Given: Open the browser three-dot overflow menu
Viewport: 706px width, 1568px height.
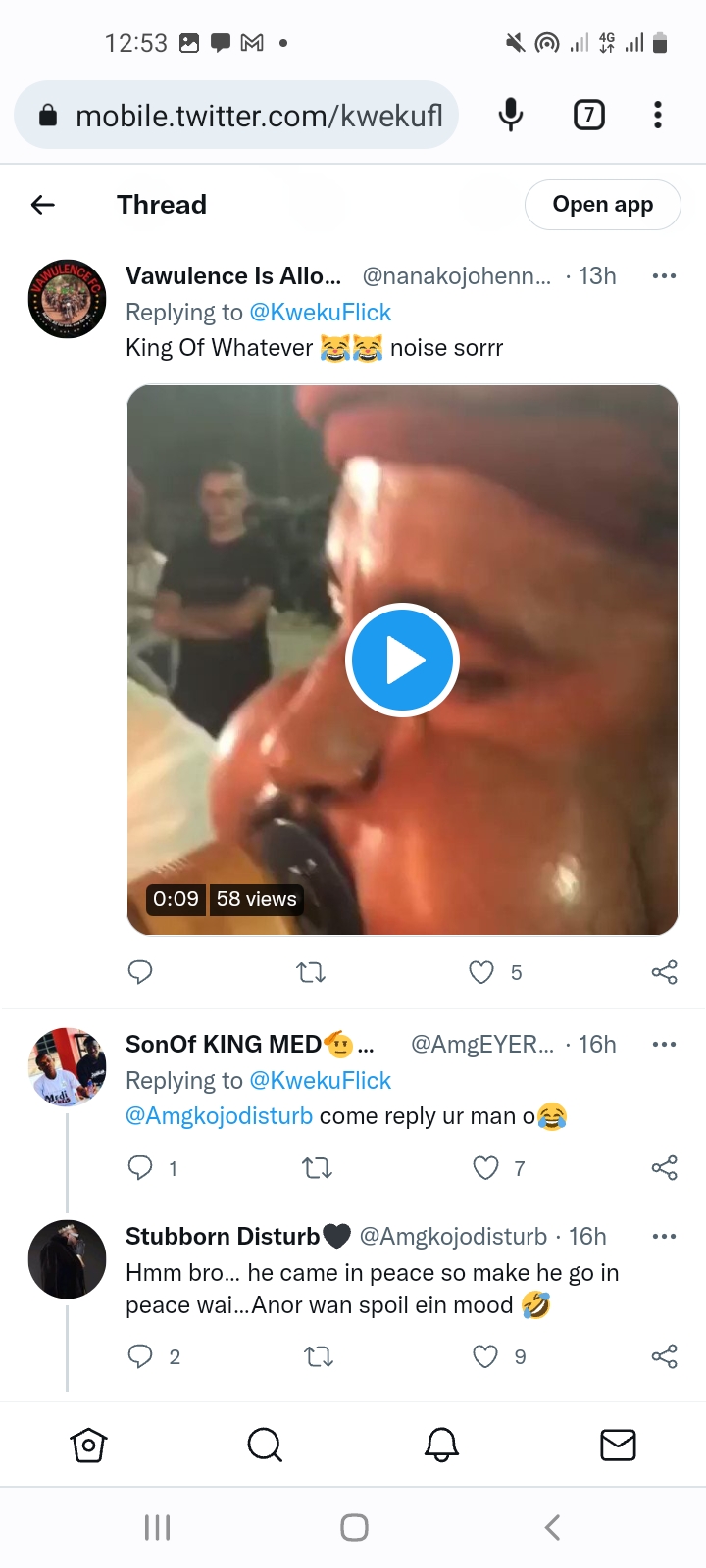Looking at the screenshot, I should tap(658, 116).
